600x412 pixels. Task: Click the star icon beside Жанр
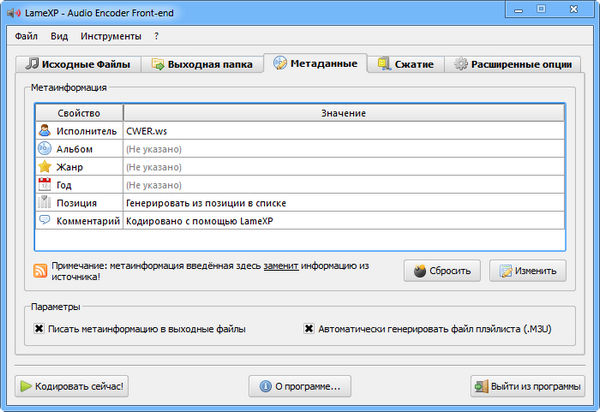pyautogui.click(x=44, y=166)
